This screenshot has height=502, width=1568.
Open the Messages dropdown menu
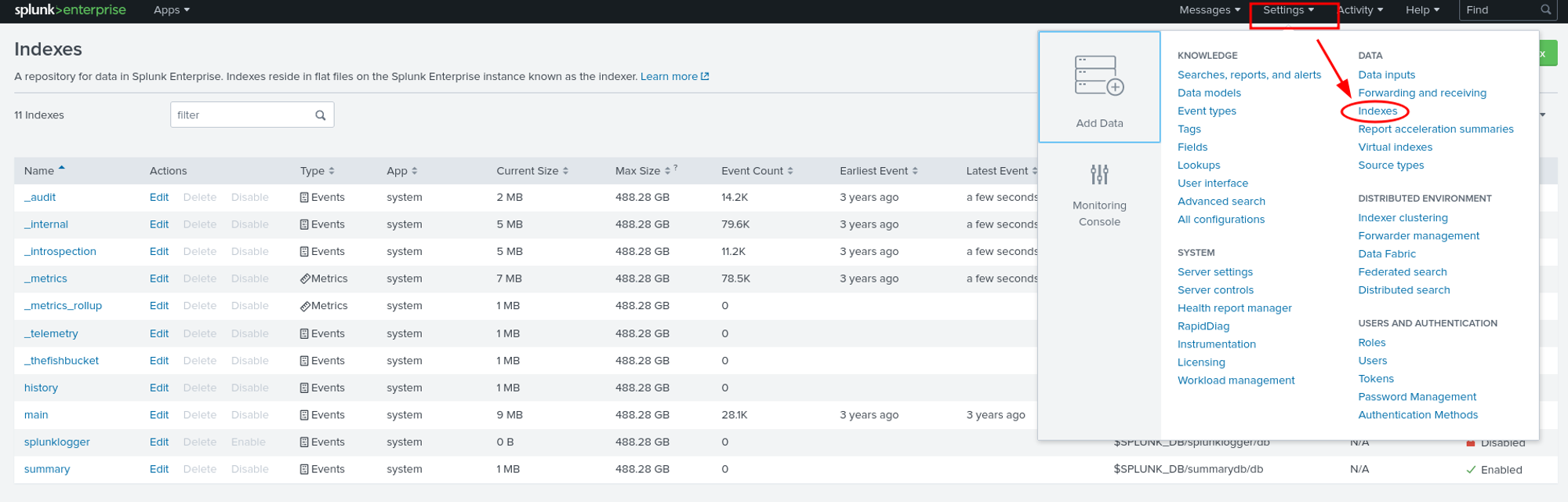(x=1209, y=10)
